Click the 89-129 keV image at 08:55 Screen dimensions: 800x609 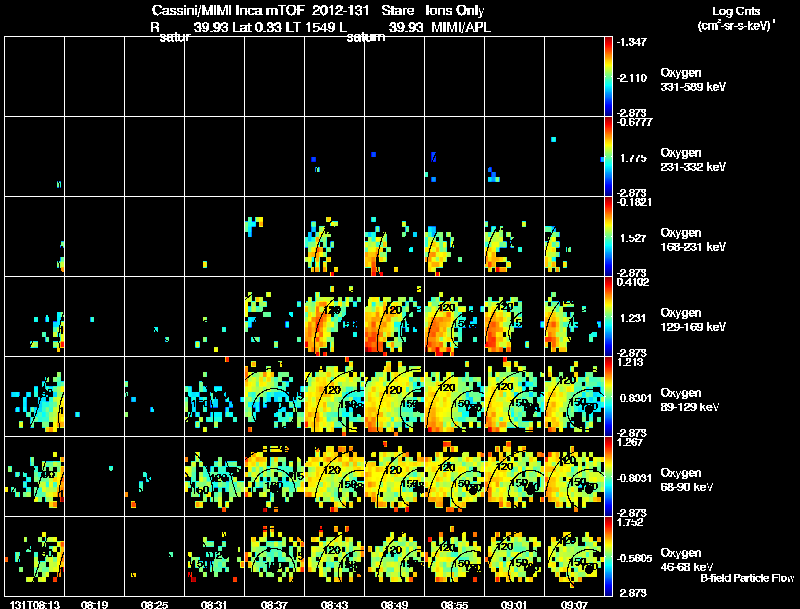point(455,396)
